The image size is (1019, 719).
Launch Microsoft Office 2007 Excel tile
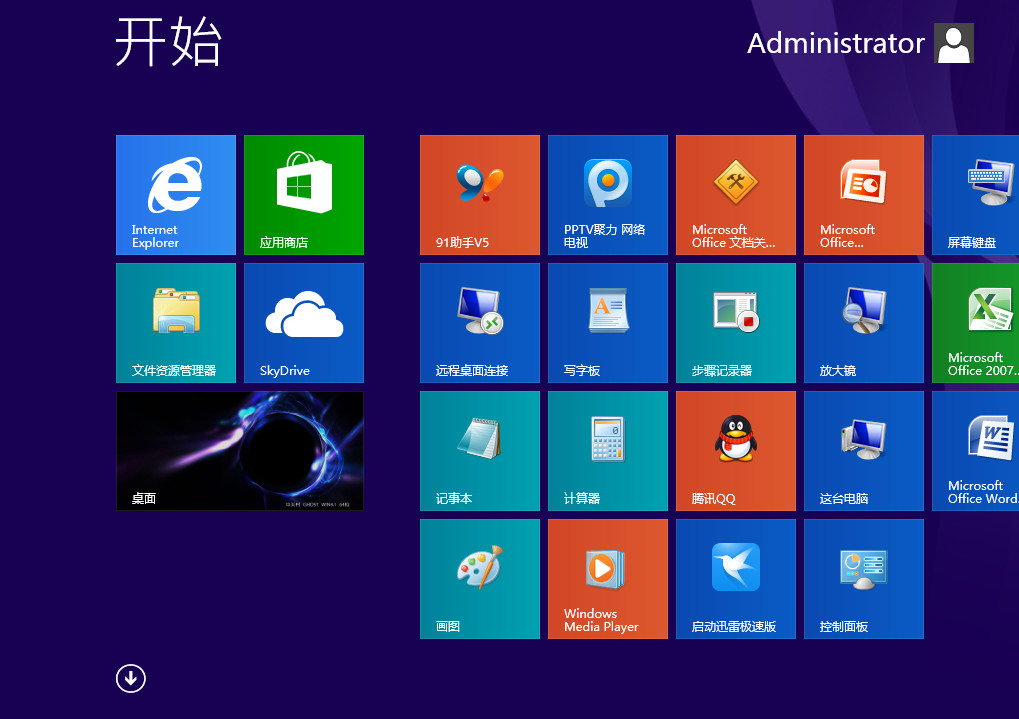(x=975, y=323)
